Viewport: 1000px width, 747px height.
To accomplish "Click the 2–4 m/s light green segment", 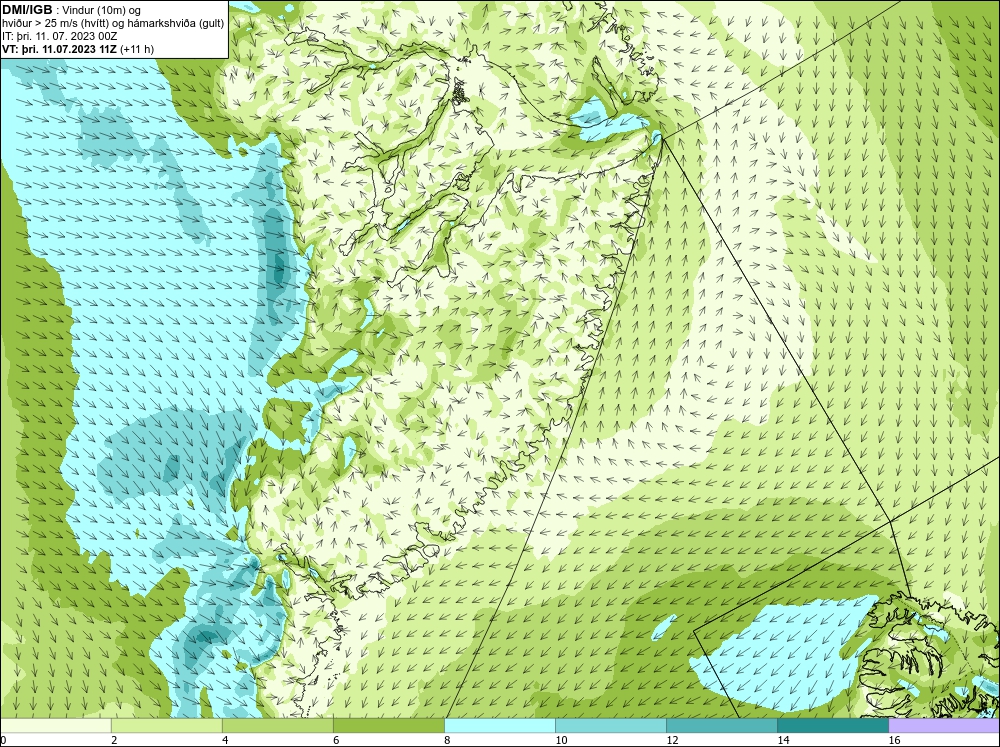I will click(167, 725).
